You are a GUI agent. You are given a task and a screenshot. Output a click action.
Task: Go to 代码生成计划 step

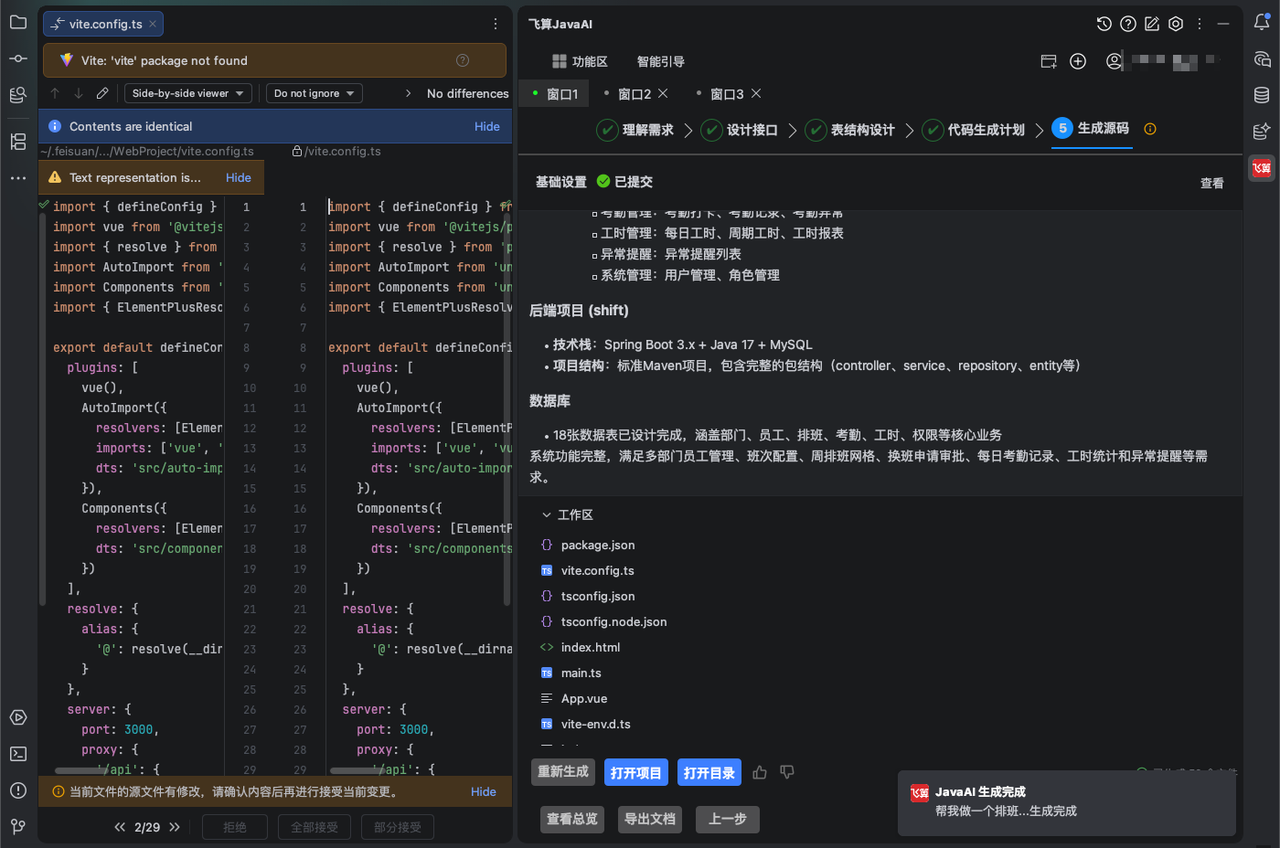pos(973,129)
